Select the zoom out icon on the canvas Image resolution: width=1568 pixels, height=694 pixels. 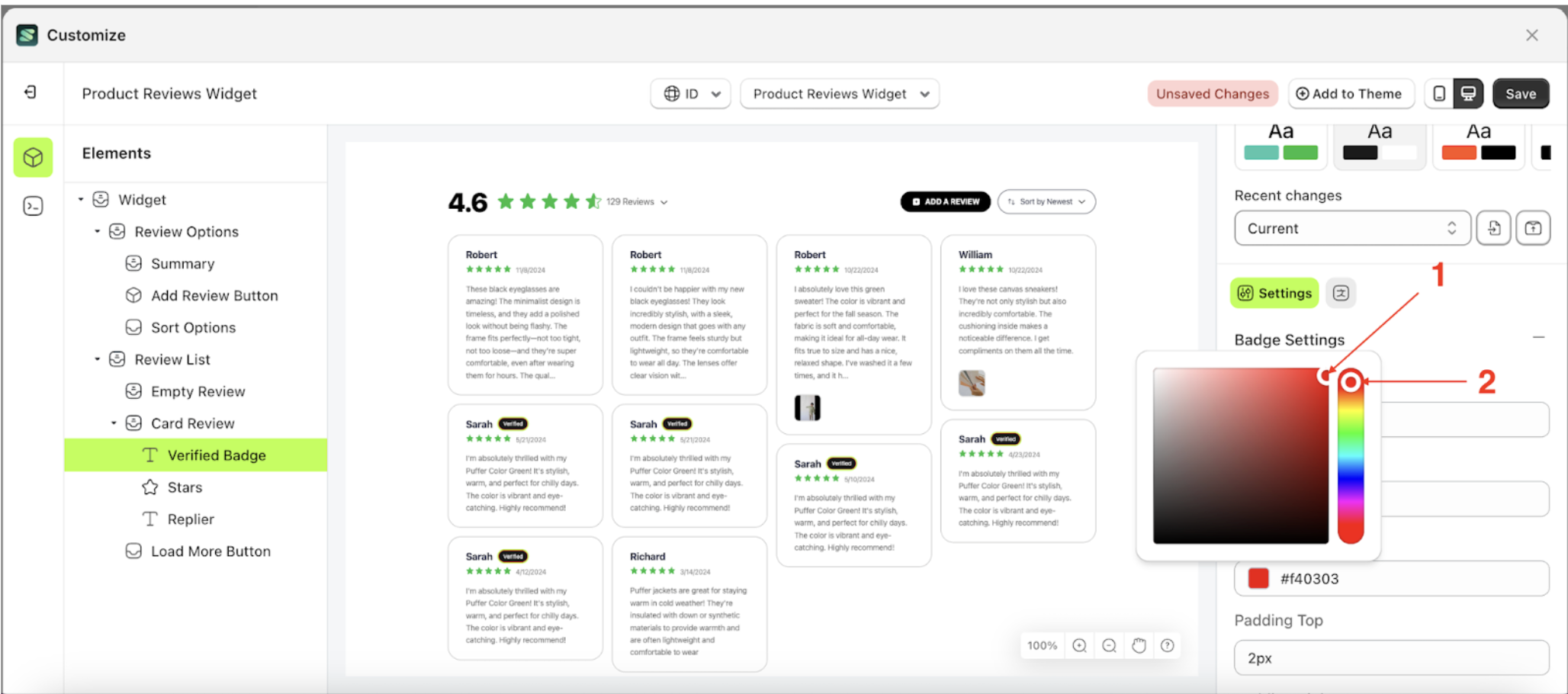[1108, 645]
